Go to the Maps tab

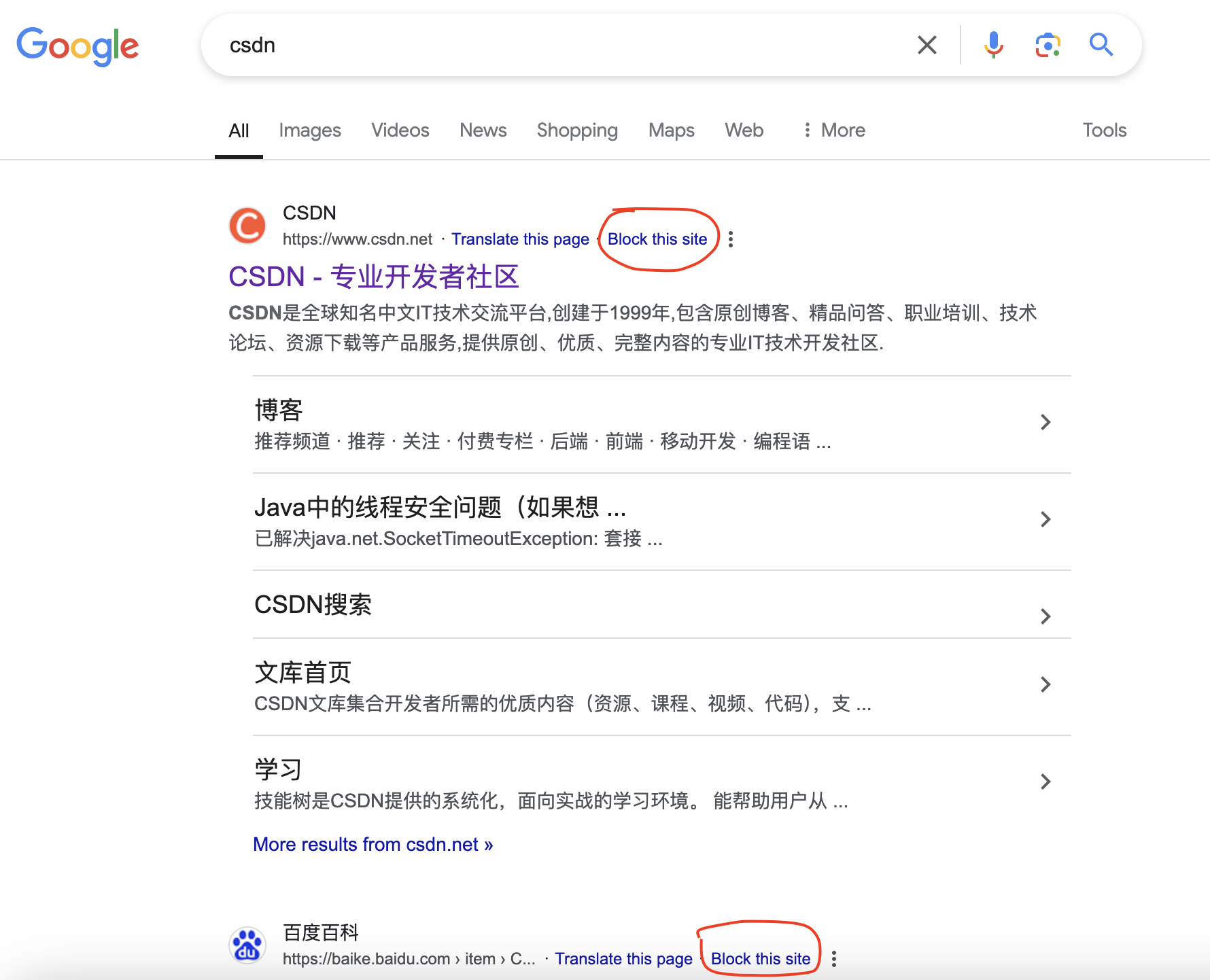672,130
